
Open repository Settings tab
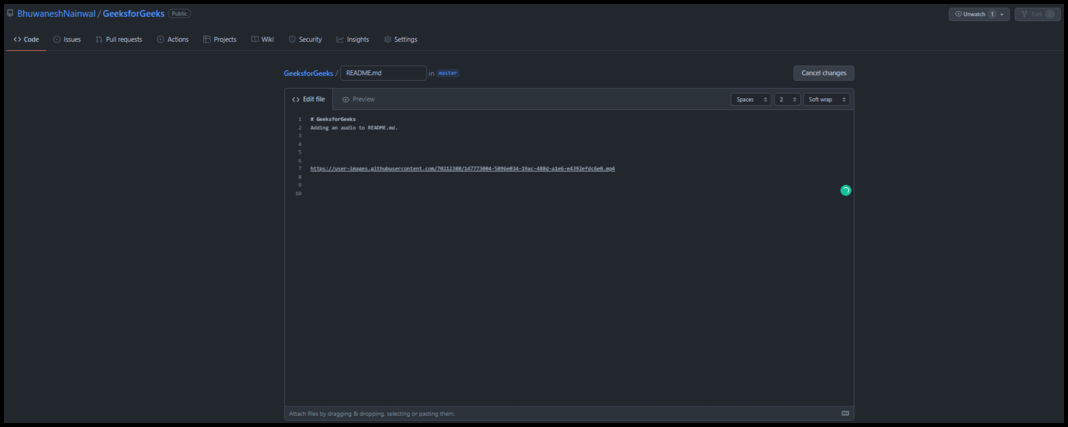click(x=401, y=40)
